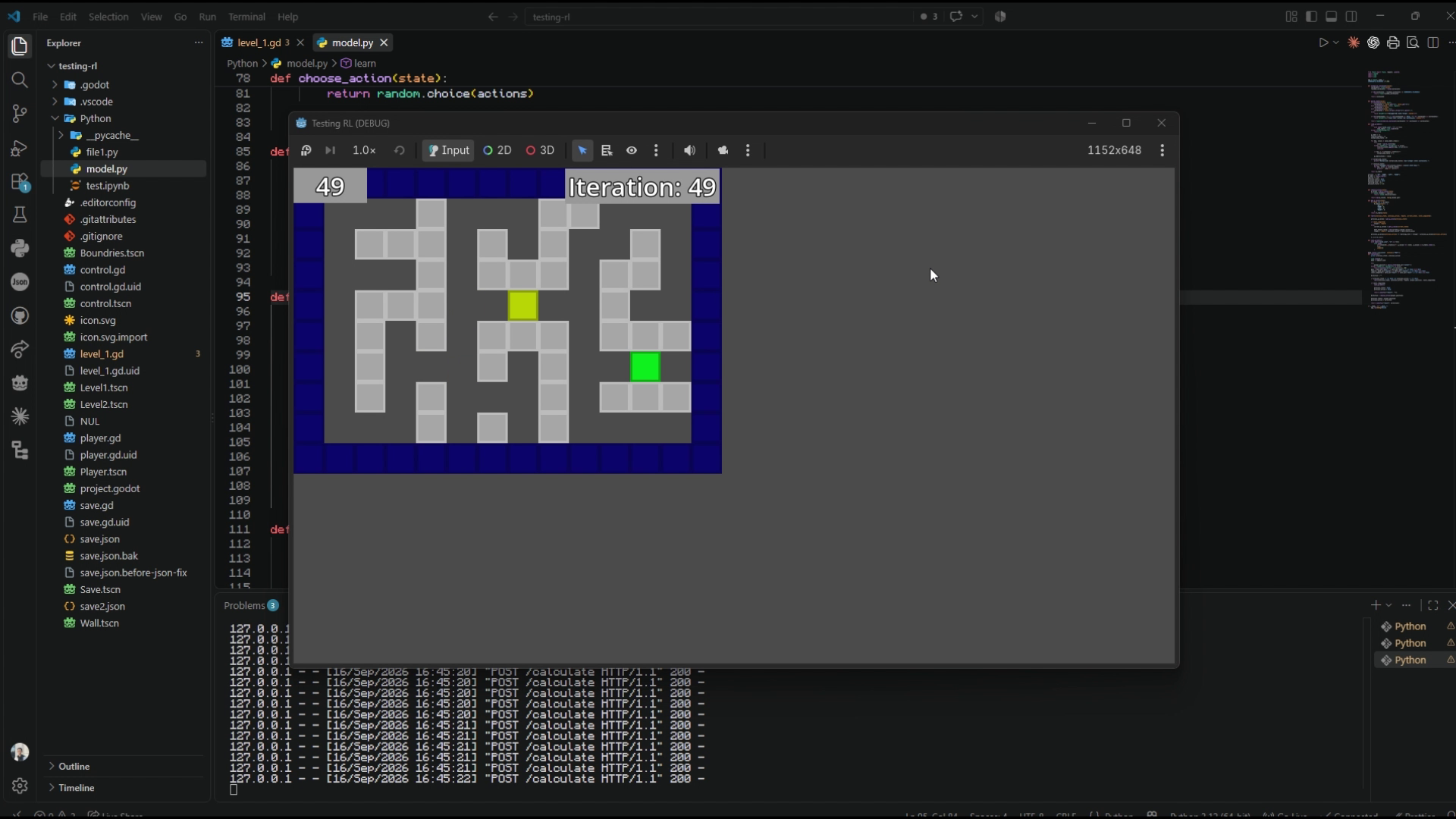Open player.gd file in explorer
The image size is (1456, 819).
click(x=100, y=438)
